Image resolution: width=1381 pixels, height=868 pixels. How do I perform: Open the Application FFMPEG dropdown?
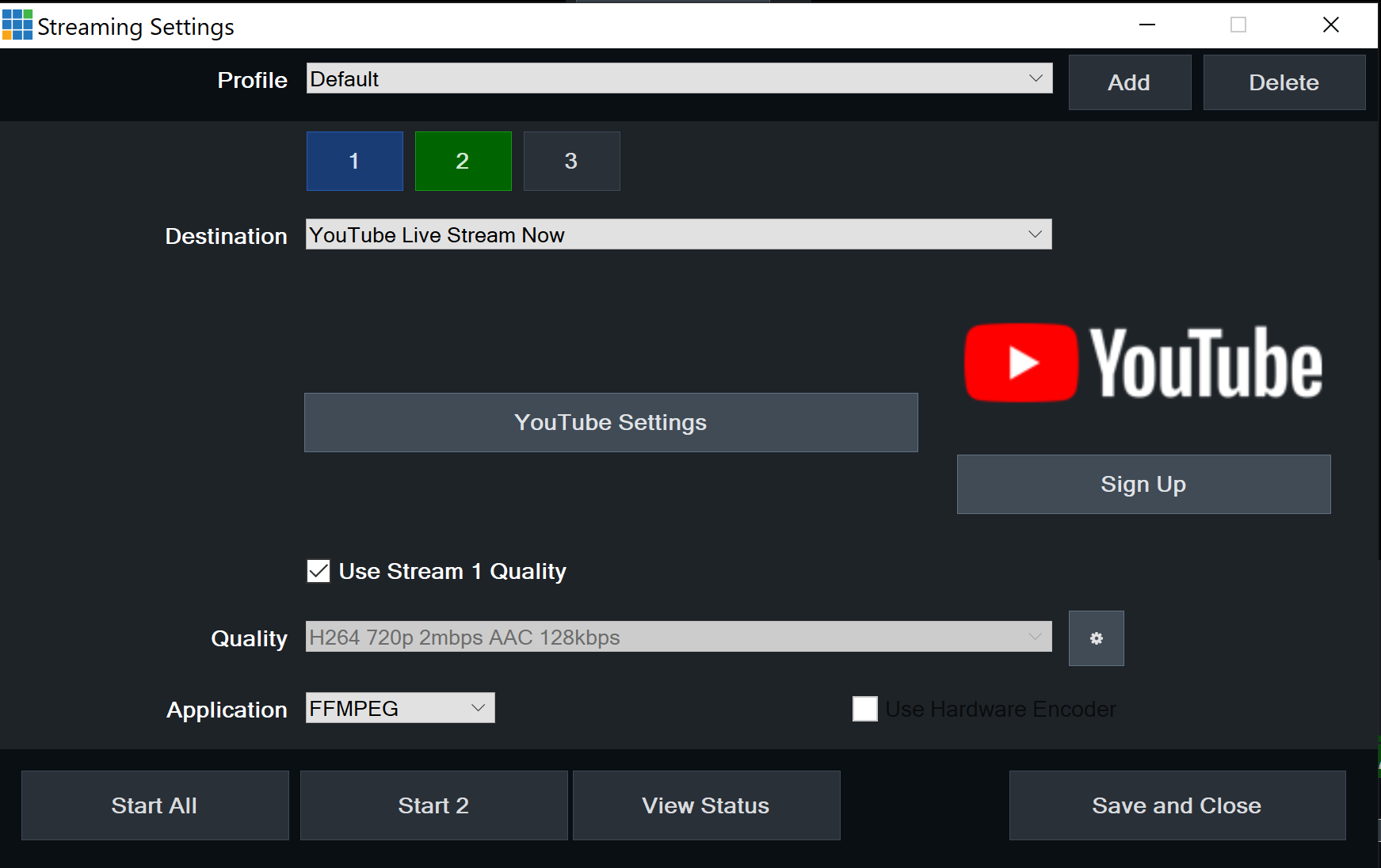(400, 708)
